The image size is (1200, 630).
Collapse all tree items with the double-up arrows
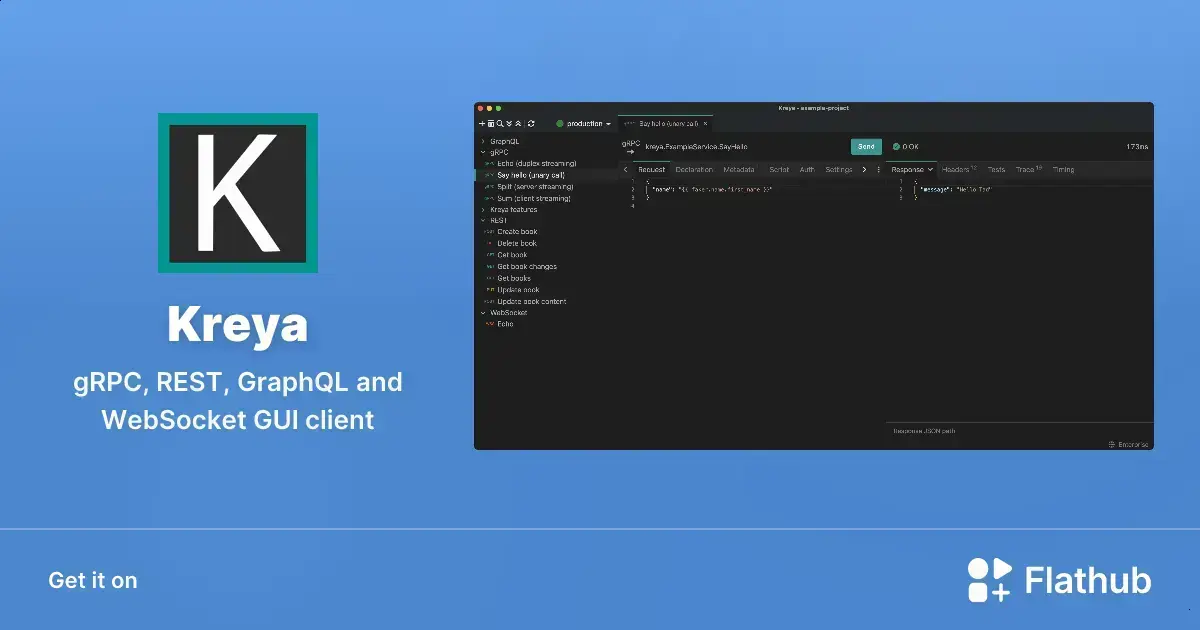[x=518, y=124]
